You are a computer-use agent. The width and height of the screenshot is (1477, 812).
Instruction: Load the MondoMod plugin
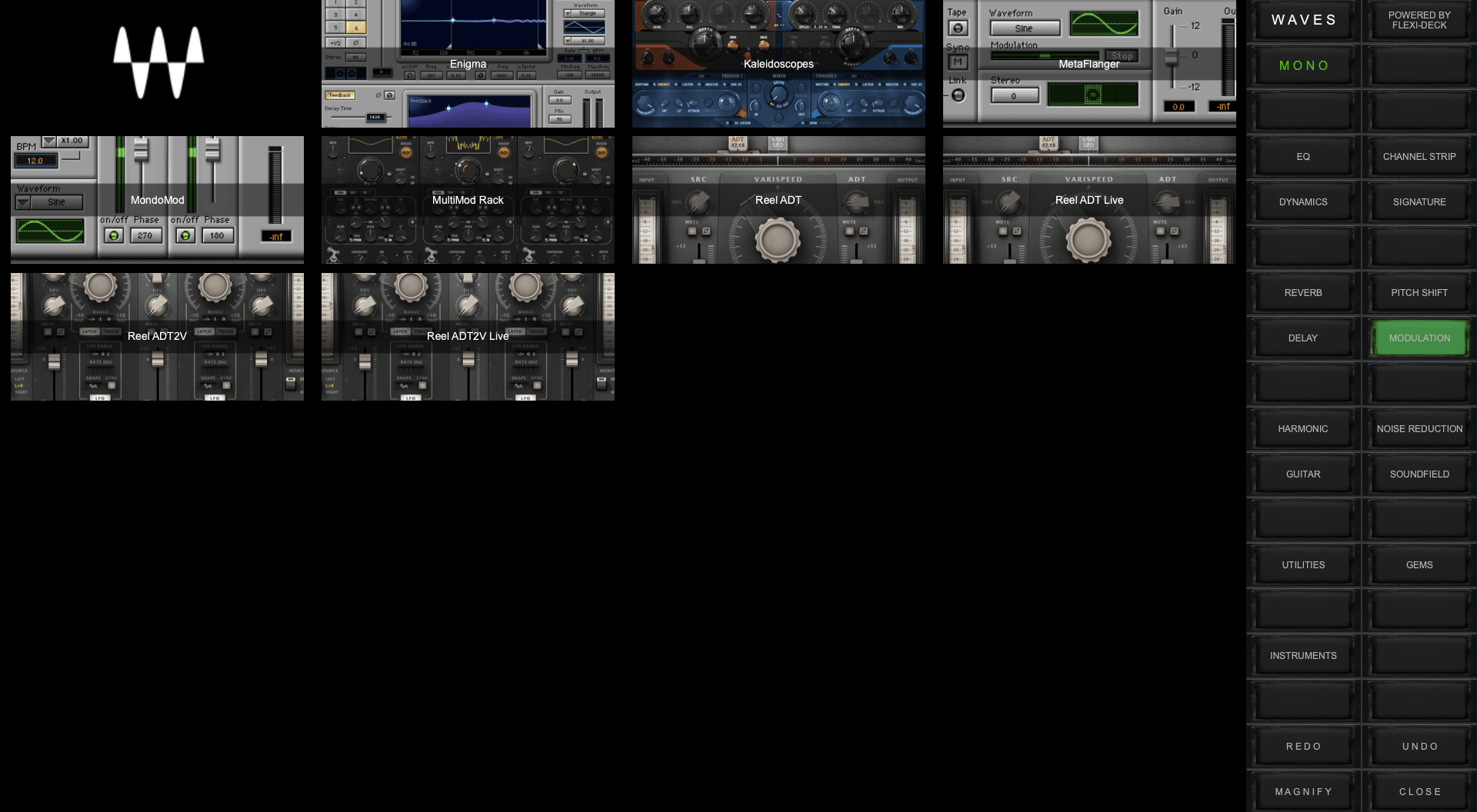(157, 200)
